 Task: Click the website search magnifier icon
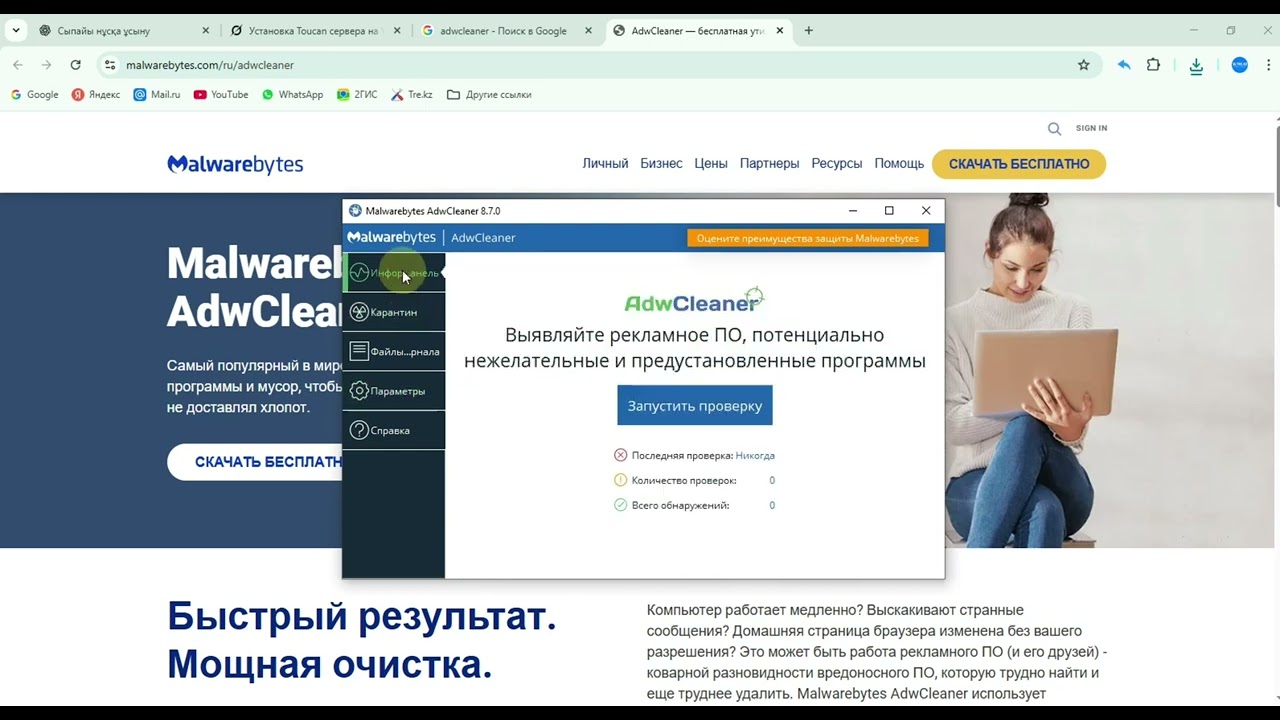(x=1054, y=128)
